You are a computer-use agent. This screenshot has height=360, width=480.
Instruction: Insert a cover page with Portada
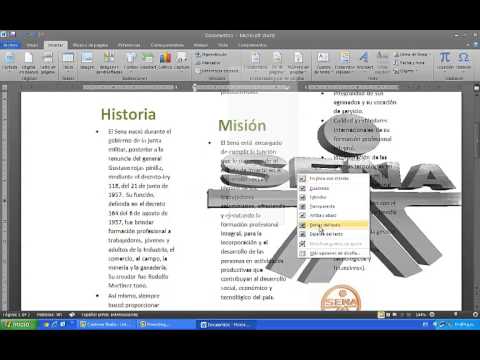click(x=10, y=62)
